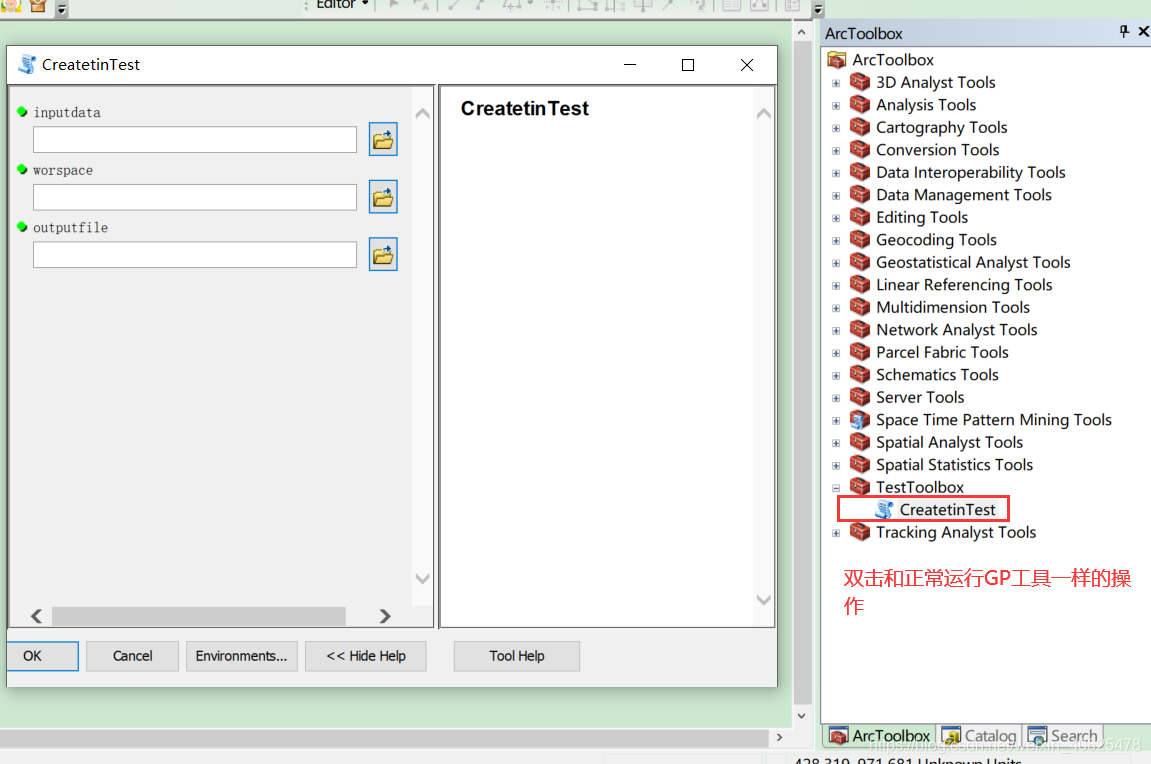The height and width of the screenshot is (764, 1151).
Task: Expand Data Management Tools node
Action: coord(836,196)
